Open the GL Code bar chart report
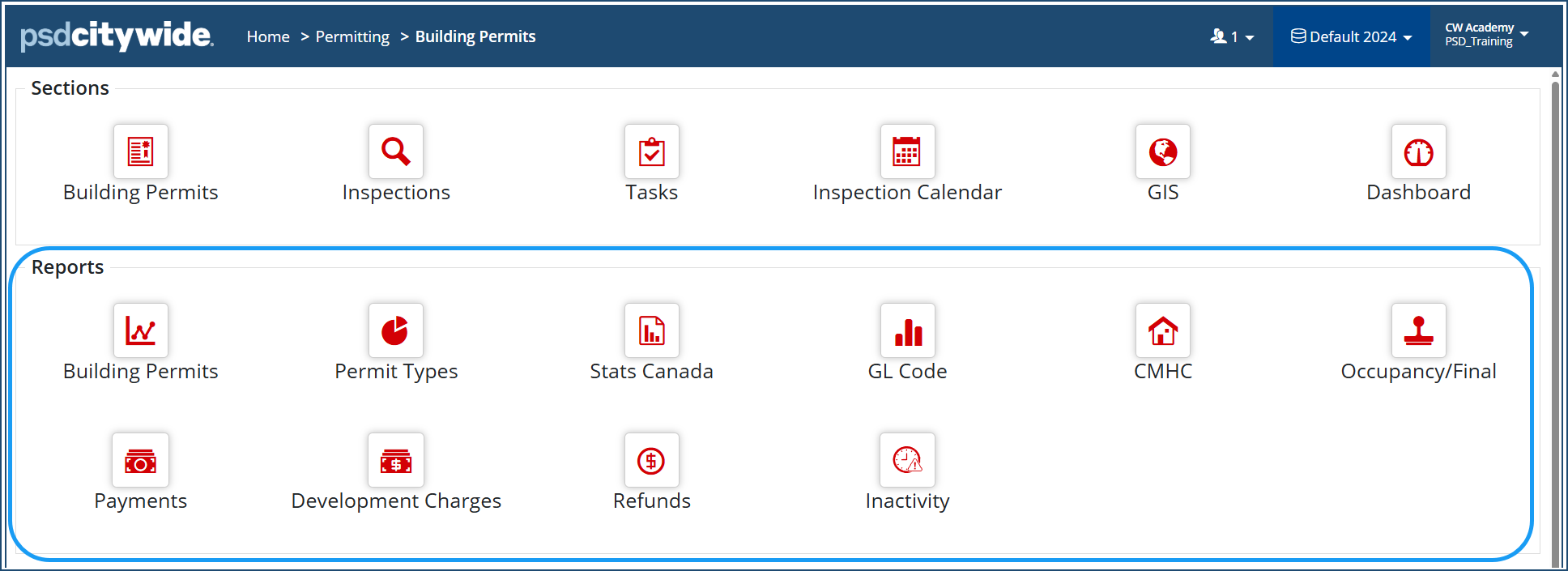 pos(907,330)
